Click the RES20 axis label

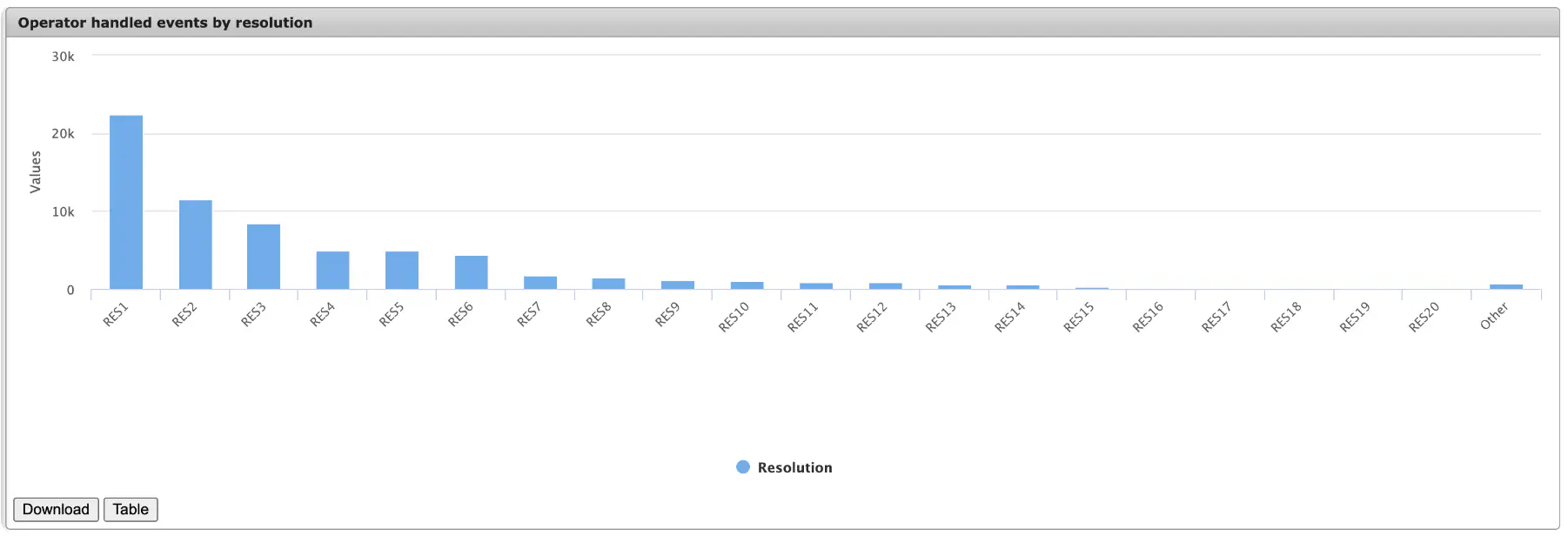1424,318
